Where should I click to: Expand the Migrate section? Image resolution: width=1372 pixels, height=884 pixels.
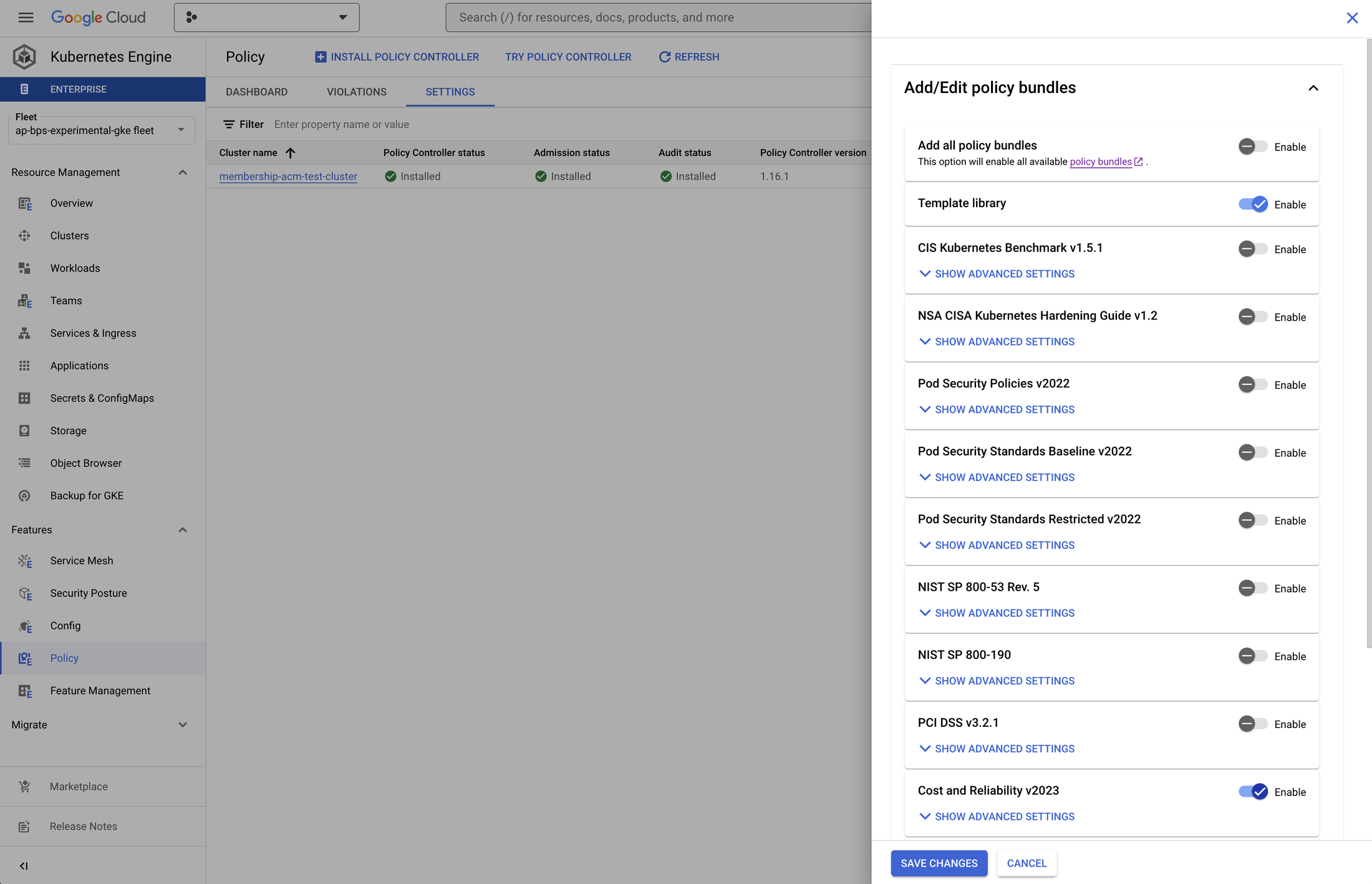[183, 725]
